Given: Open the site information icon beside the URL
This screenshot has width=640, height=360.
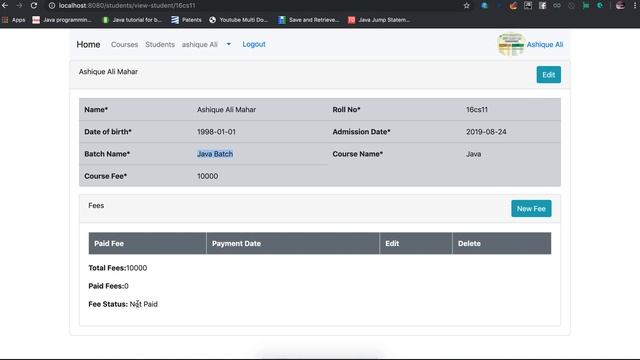Looking at the screenshot, I should click(x=52, y=6).
